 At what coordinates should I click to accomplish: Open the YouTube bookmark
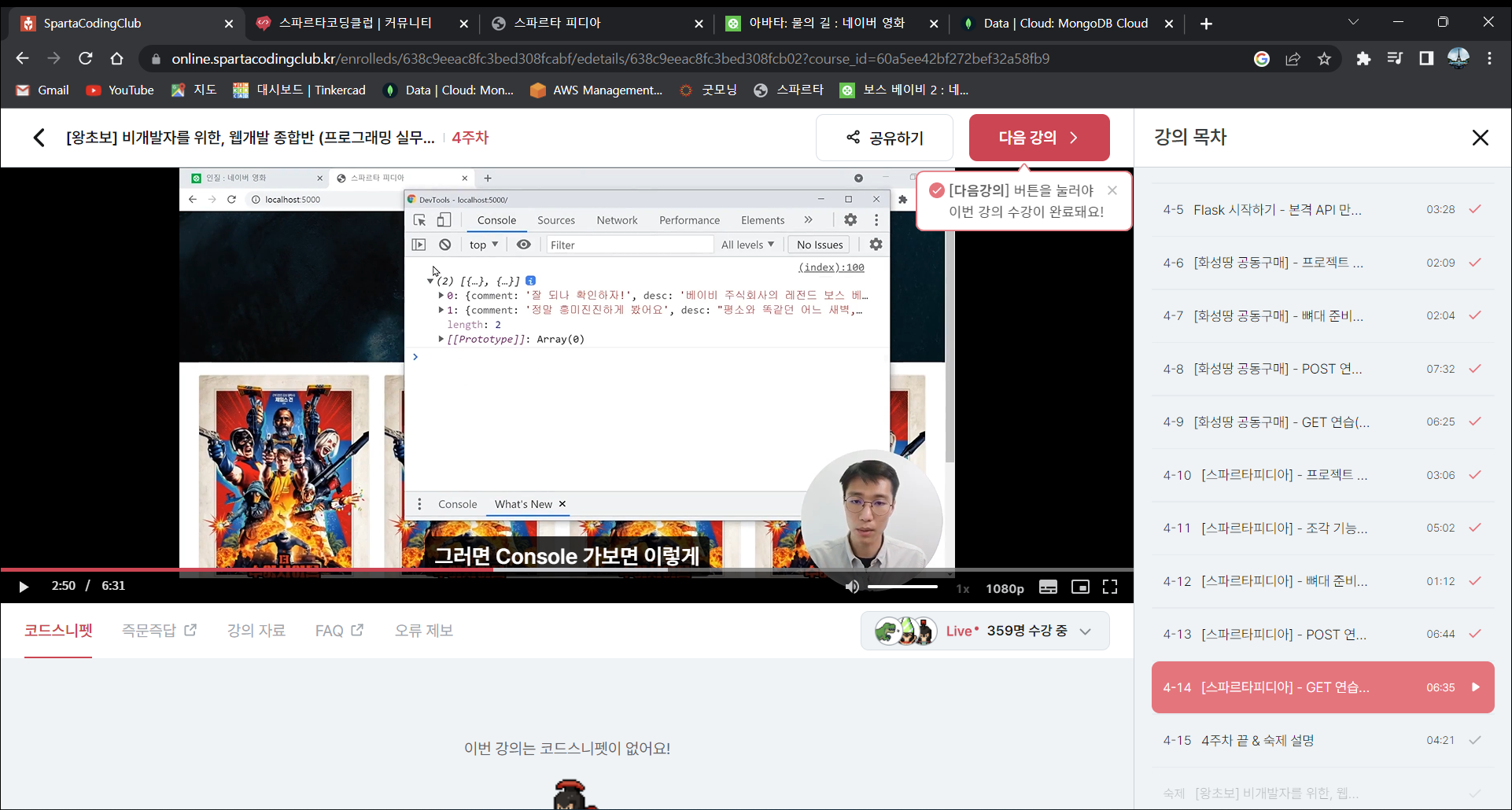tap(120, 90)
